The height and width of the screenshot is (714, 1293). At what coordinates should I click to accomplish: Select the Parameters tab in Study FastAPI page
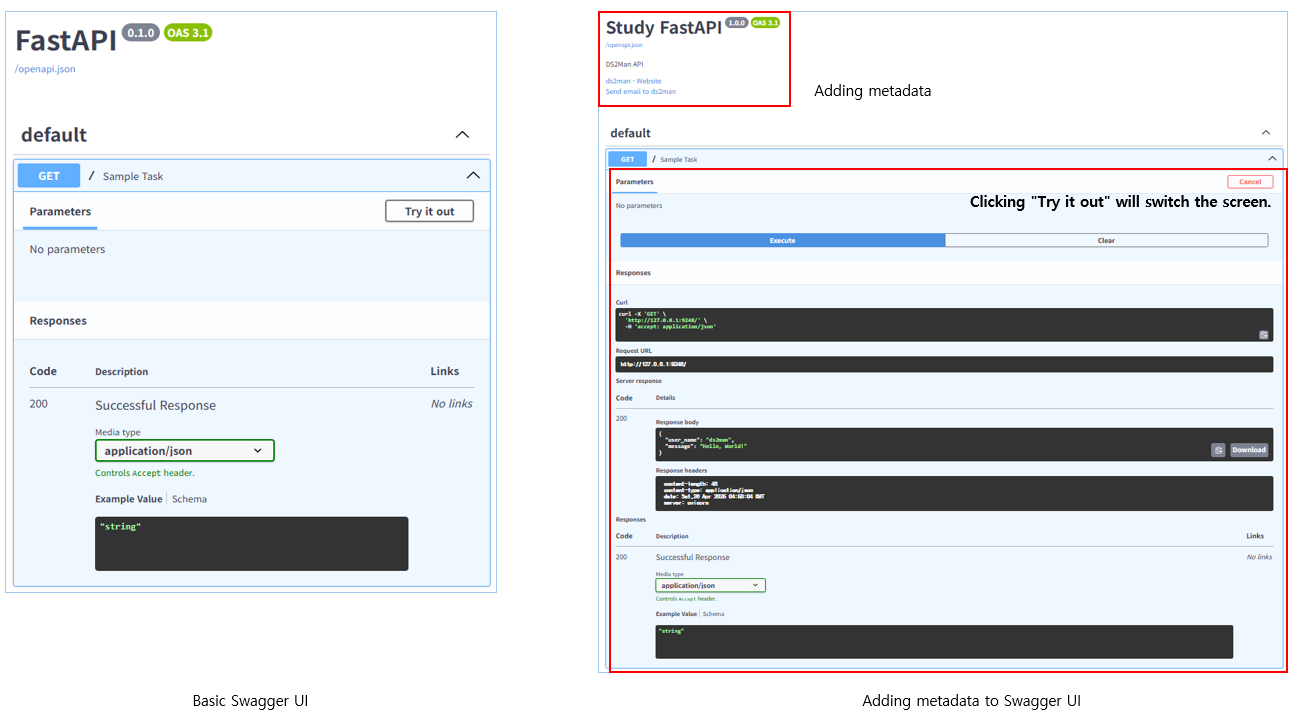[x=634, y=182]
